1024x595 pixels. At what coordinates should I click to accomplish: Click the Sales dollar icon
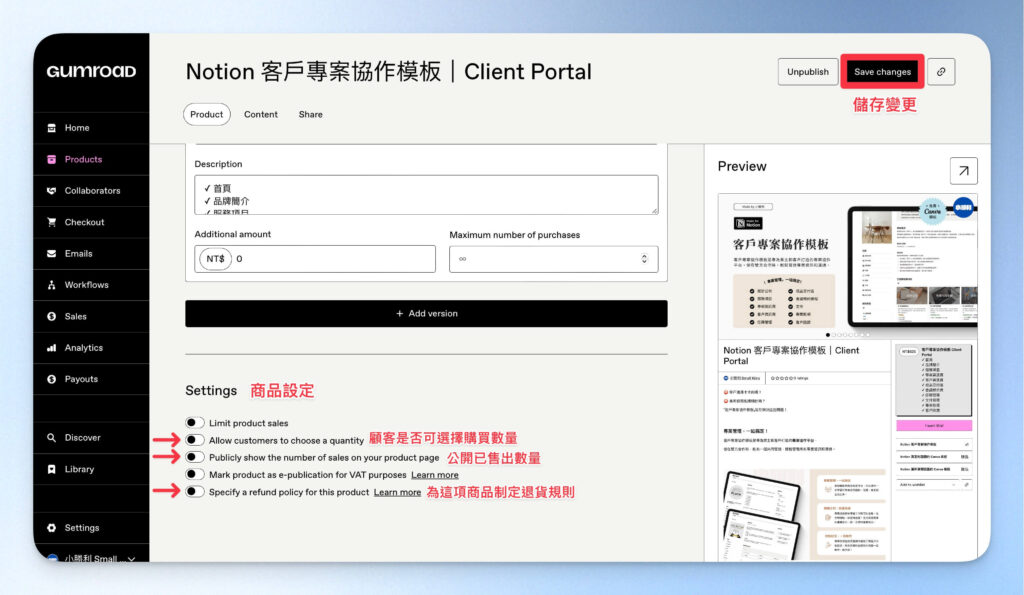pos(52,316)
